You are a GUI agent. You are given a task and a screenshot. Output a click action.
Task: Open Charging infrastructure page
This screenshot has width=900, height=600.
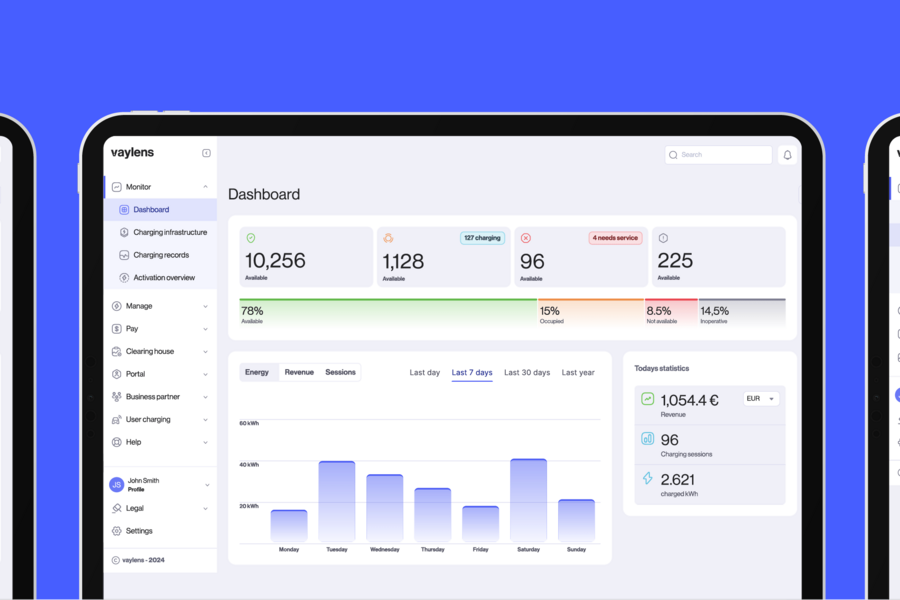161,233
